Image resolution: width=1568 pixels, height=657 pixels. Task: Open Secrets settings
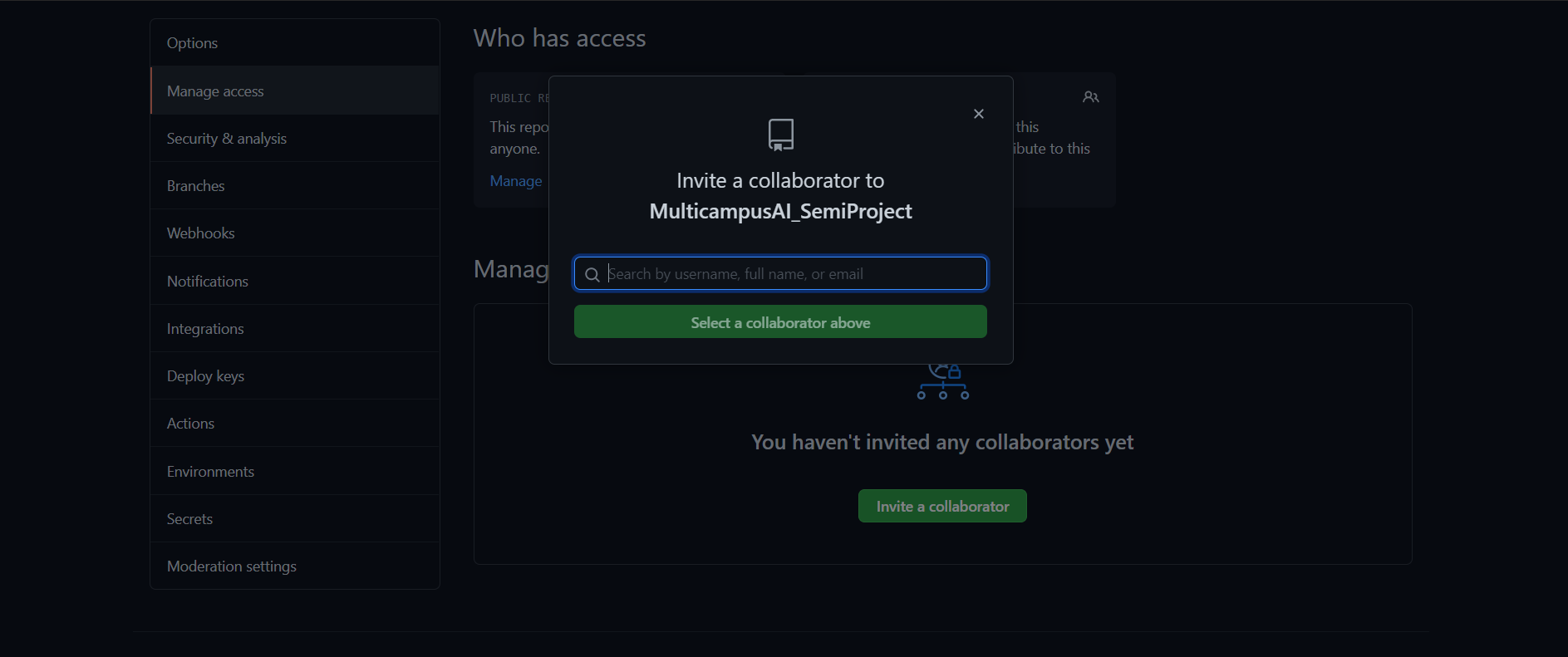pyautogui.click(x=295, y=518)
